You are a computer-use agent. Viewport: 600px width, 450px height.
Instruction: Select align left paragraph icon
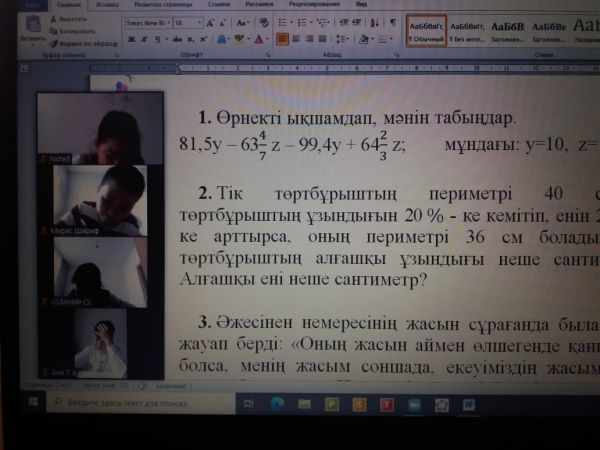[282, 39]
